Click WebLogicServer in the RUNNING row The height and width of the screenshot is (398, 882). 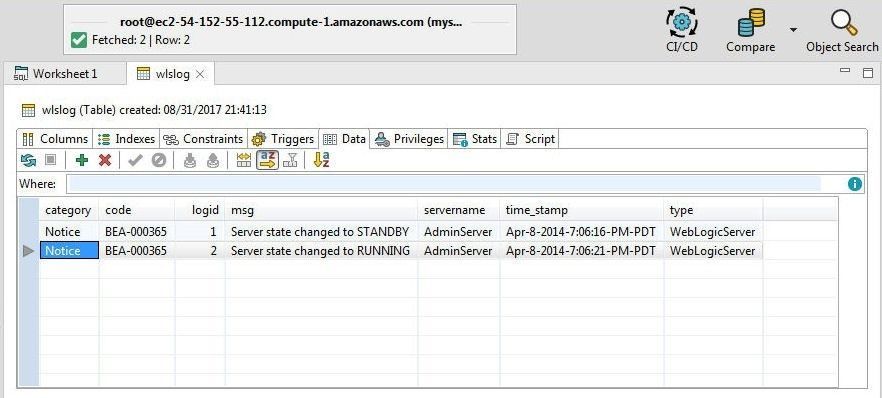pos(713,251)
